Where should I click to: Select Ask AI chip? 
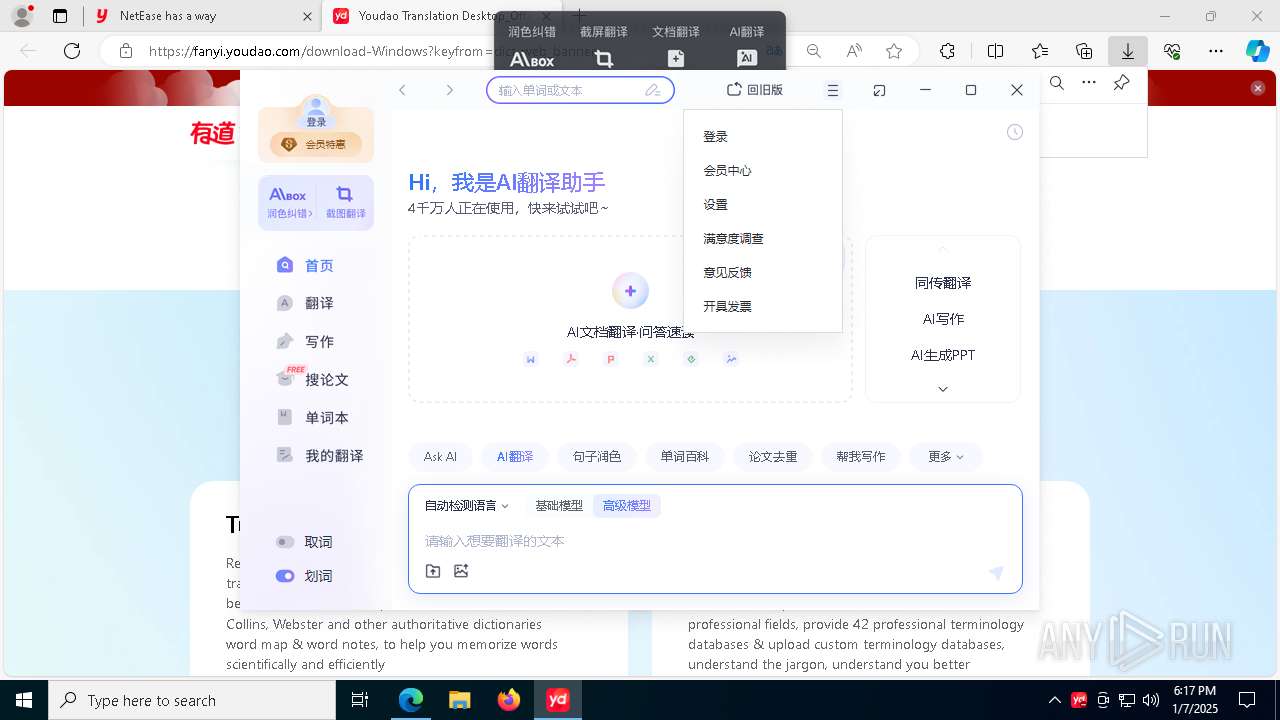(x=440, y=456)
